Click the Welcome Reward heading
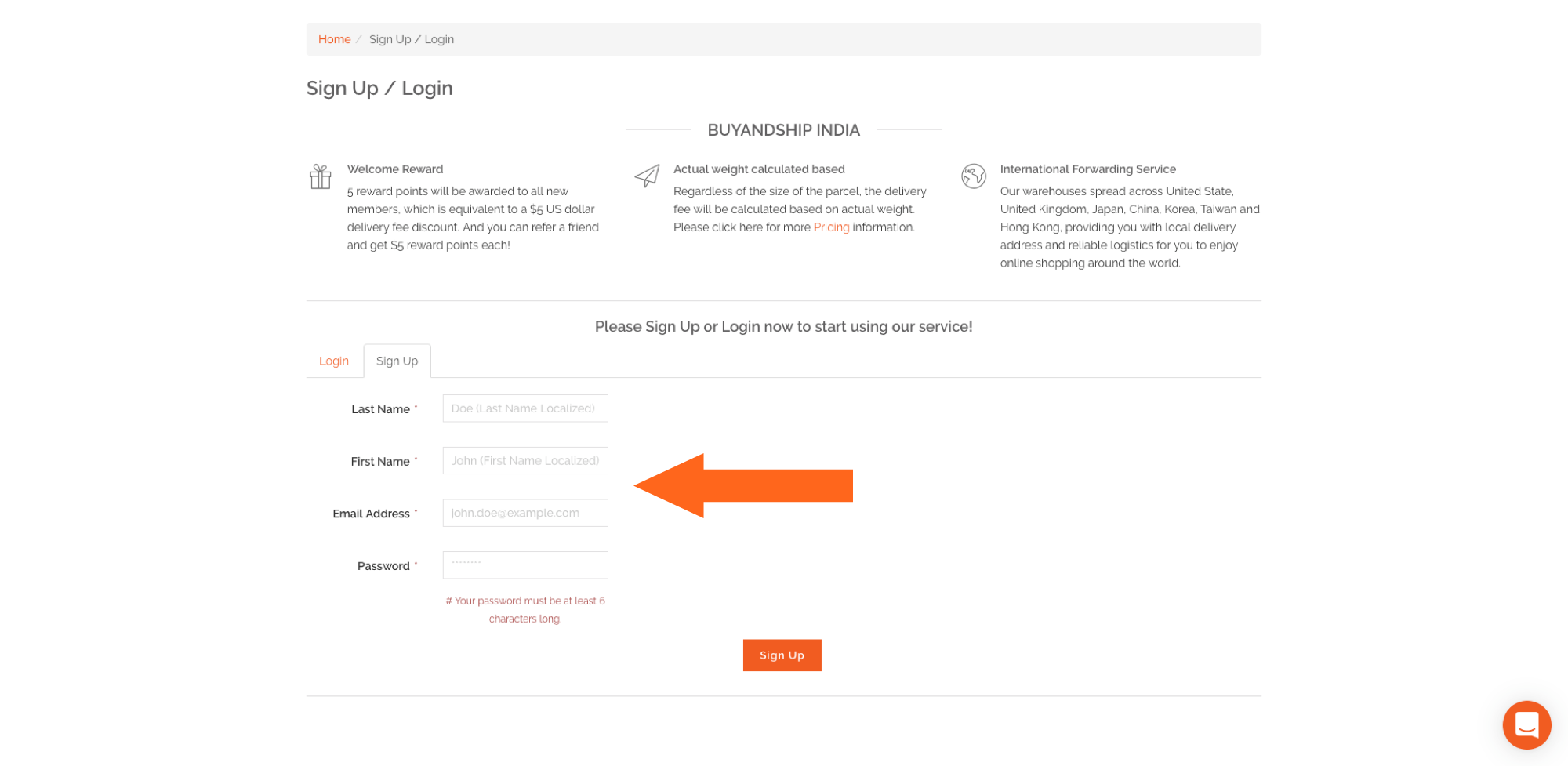This screenshot has height=766, width=1568. coord(395,169)
